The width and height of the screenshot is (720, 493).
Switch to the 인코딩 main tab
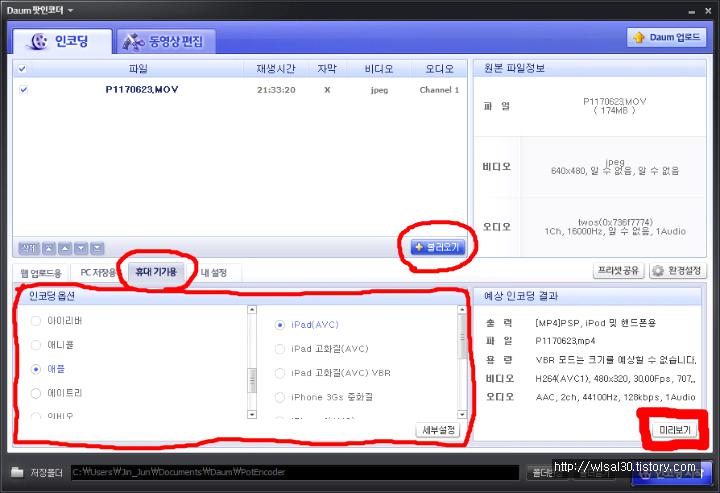[62, 41]
